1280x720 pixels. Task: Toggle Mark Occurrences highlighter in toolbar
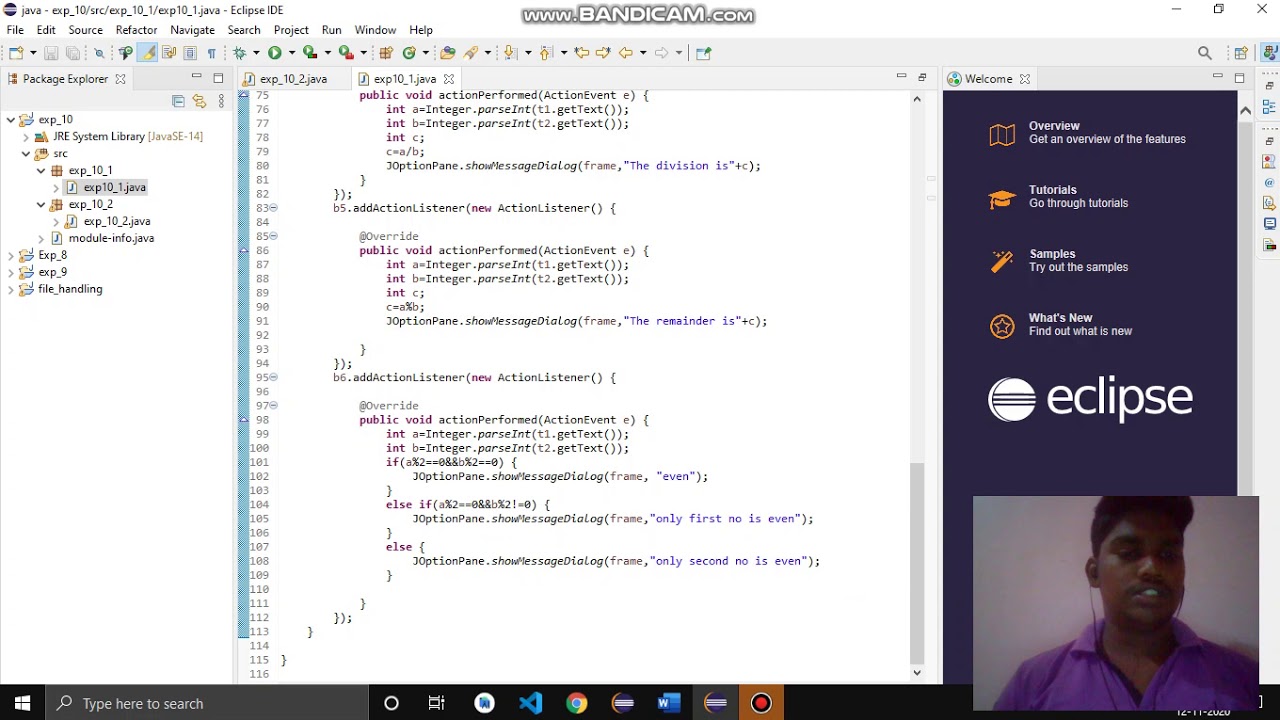coord(148,53)
